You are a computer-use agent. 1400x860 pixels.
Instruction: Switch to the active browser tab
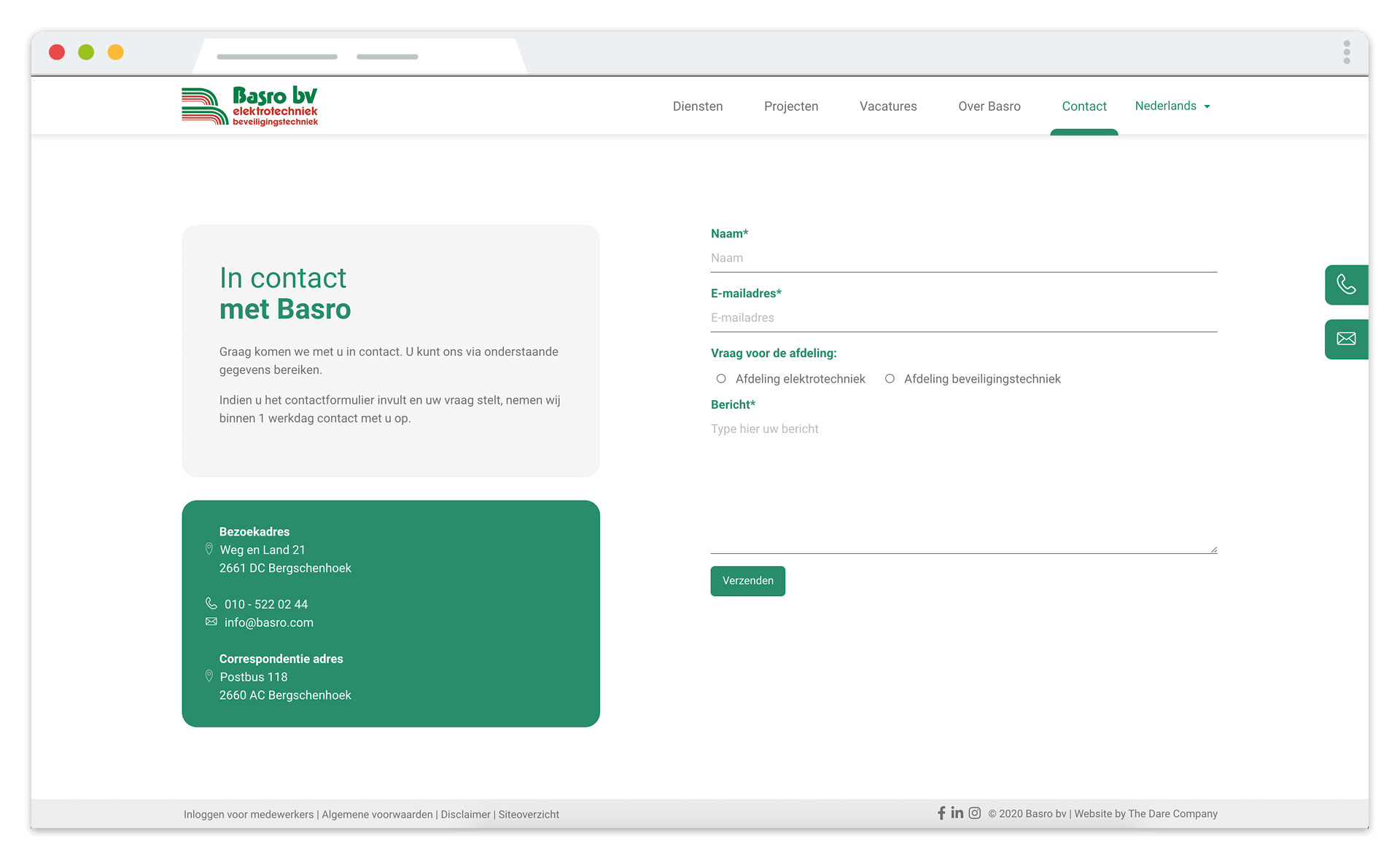[359, 56]
